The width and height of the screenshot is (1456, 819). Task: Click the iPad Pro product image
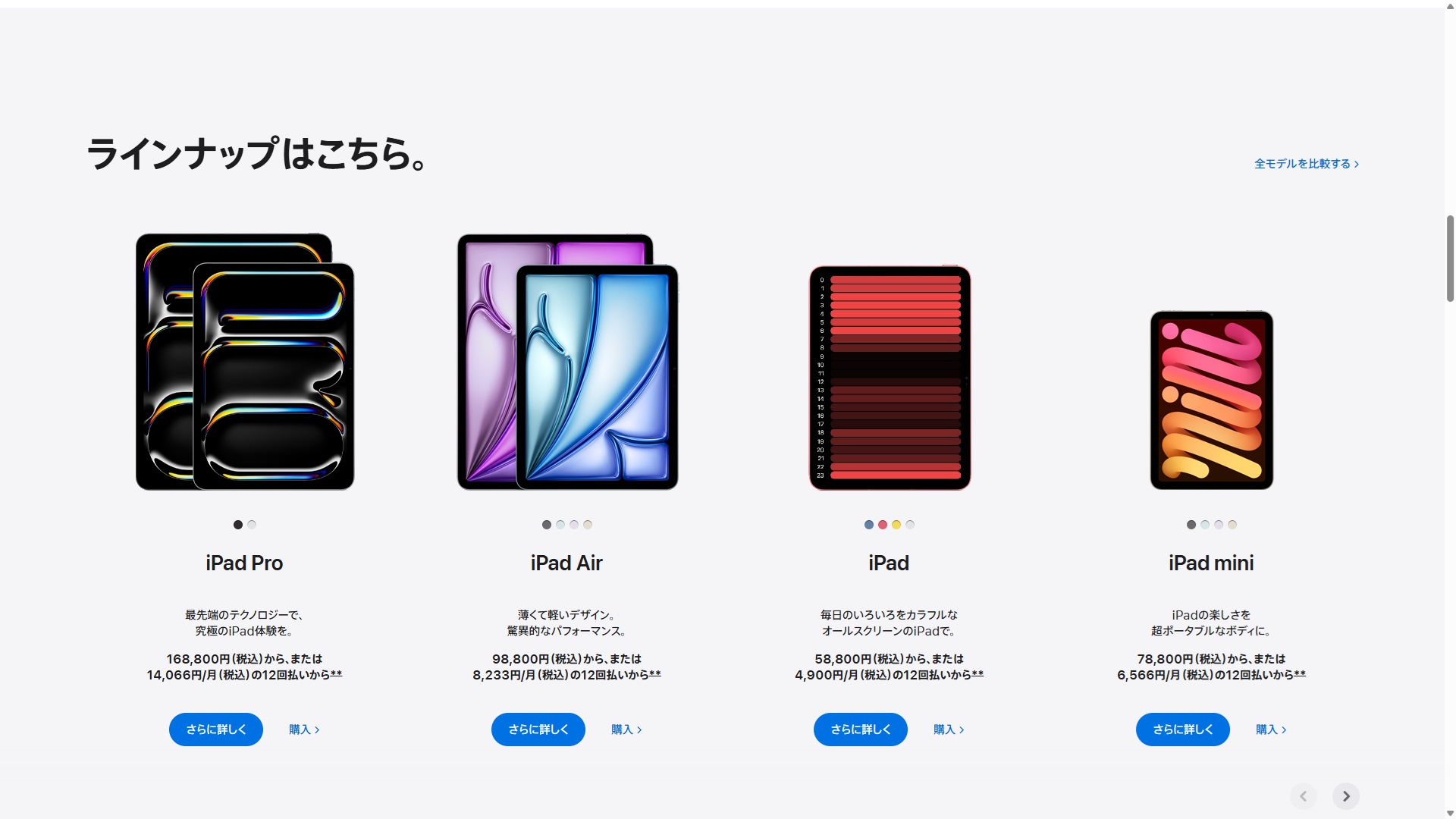(x=245, y=362)
